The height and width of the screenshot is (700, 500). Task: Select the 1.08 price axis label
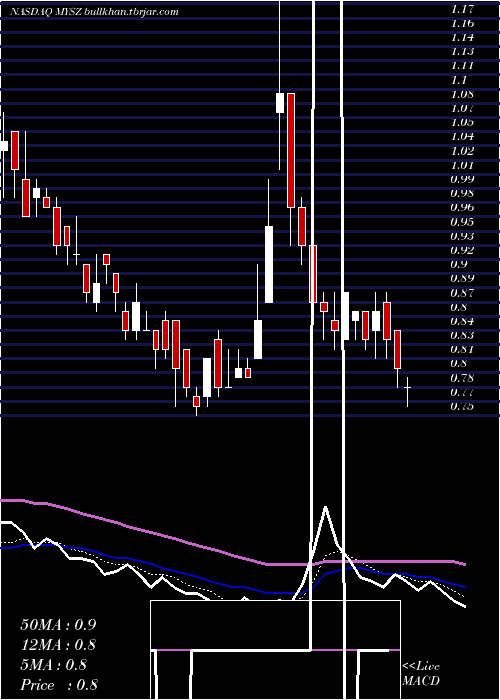pyautogui.click(x=462, y=94)
